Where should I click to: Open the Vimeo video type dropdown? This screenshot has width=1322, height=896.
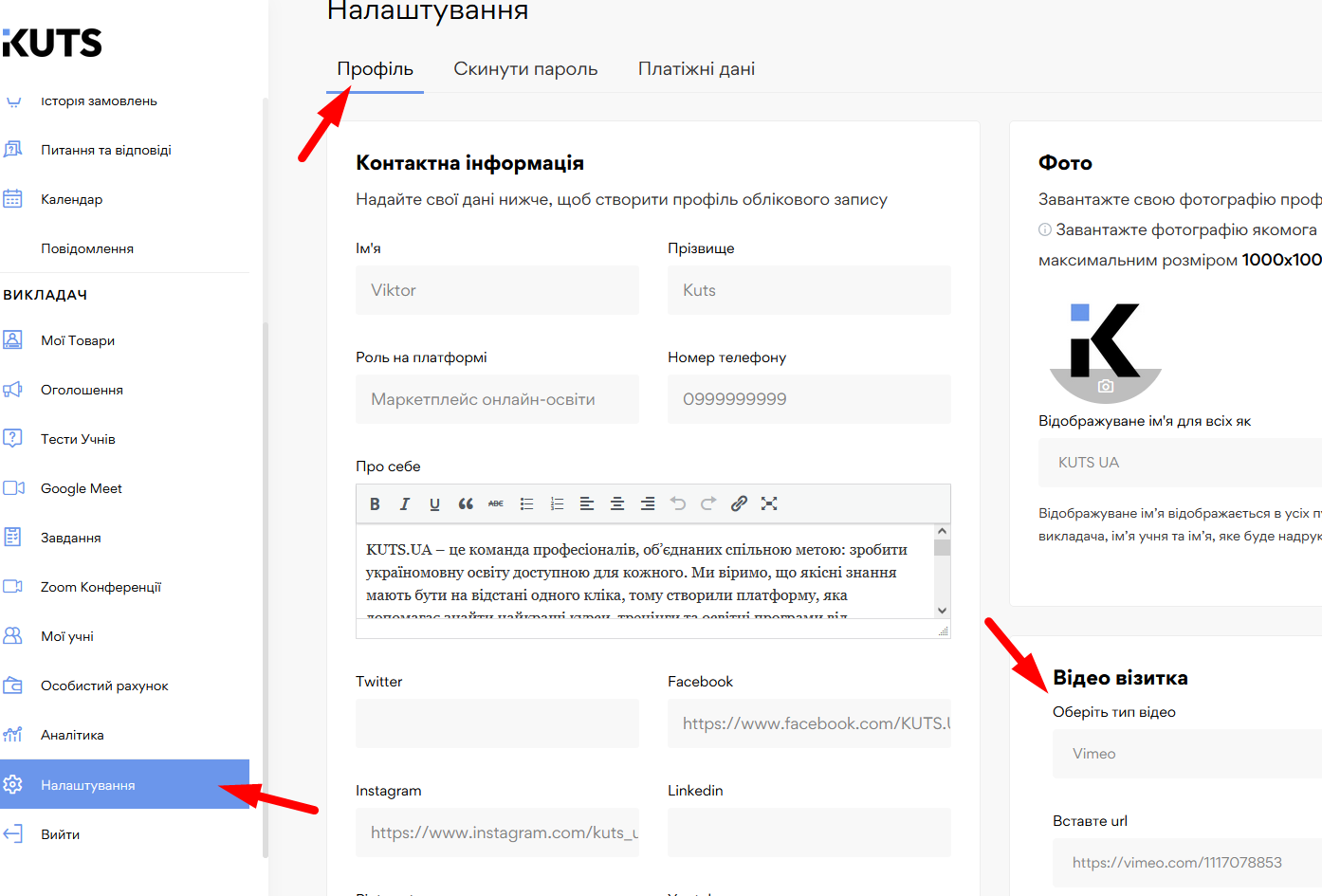(1185, 754)
